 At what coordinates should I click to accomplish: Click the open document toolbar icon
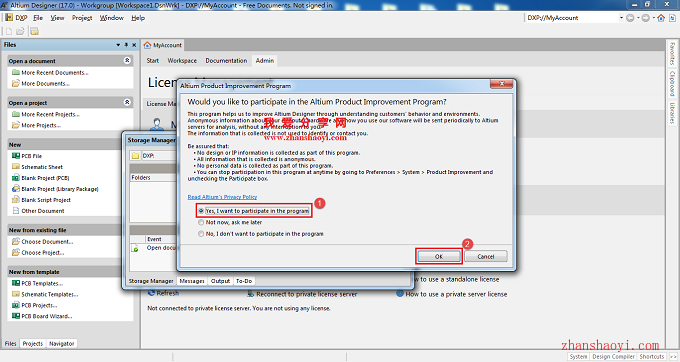[20, 31]
